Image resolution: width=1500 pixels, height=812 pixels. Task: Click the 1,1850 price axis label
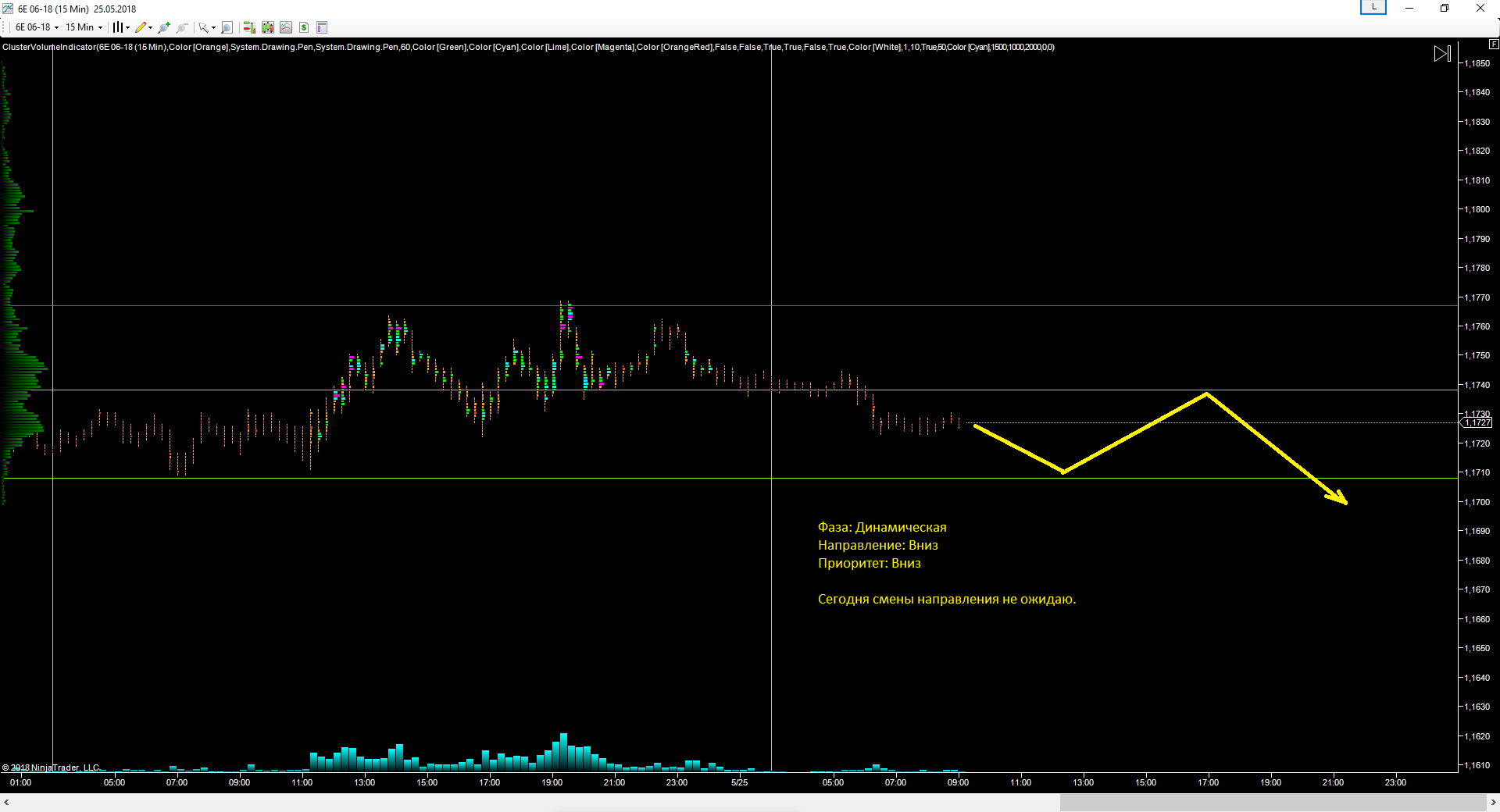point(1477,63)
